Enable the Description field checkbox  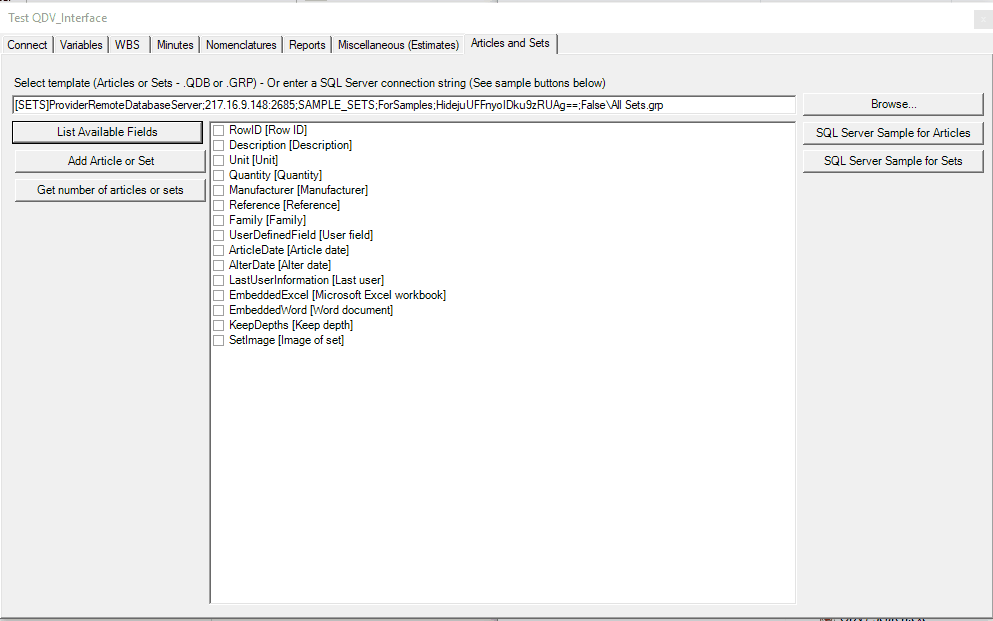click(x=218, y=145)
